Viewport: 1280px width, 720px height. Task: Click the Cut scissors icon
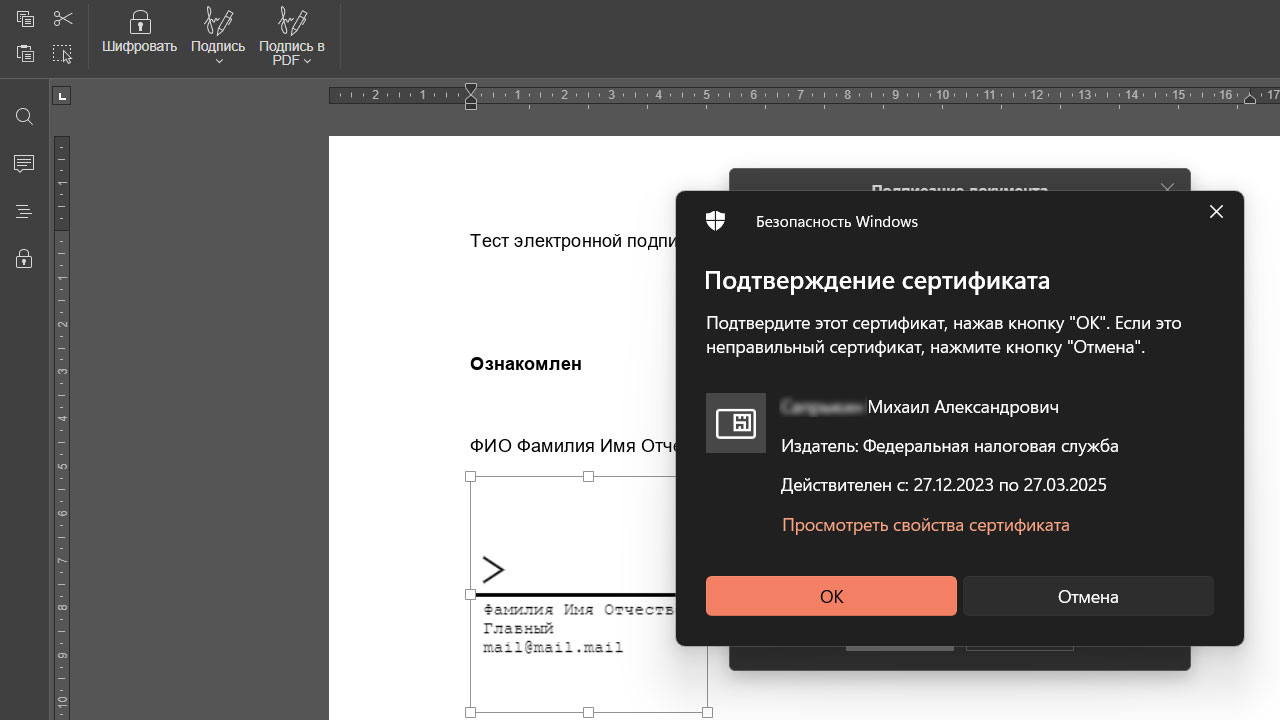click(63, 19)
